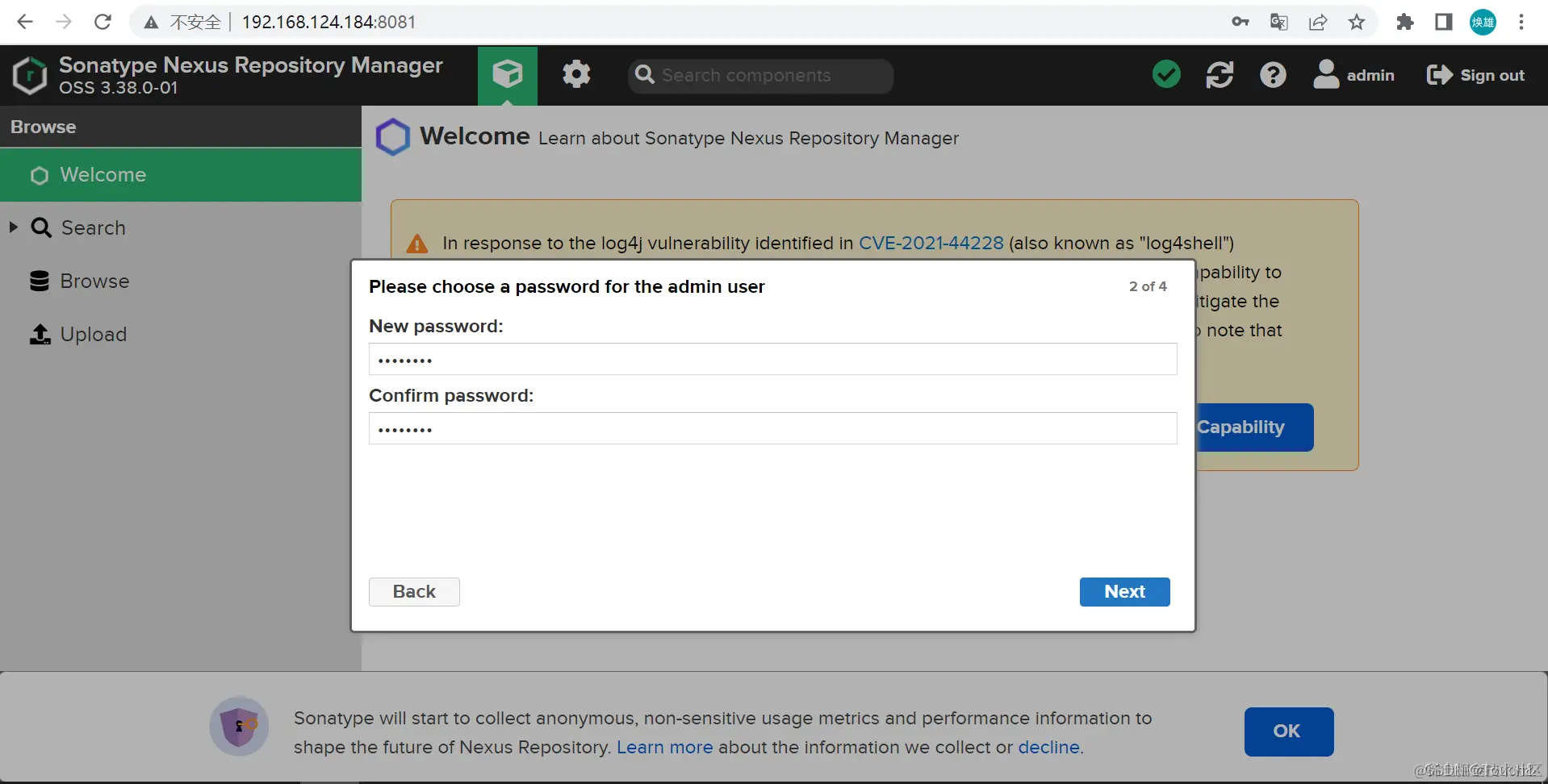Click the not-secure warning triangle icon

(x=151, y=23)
